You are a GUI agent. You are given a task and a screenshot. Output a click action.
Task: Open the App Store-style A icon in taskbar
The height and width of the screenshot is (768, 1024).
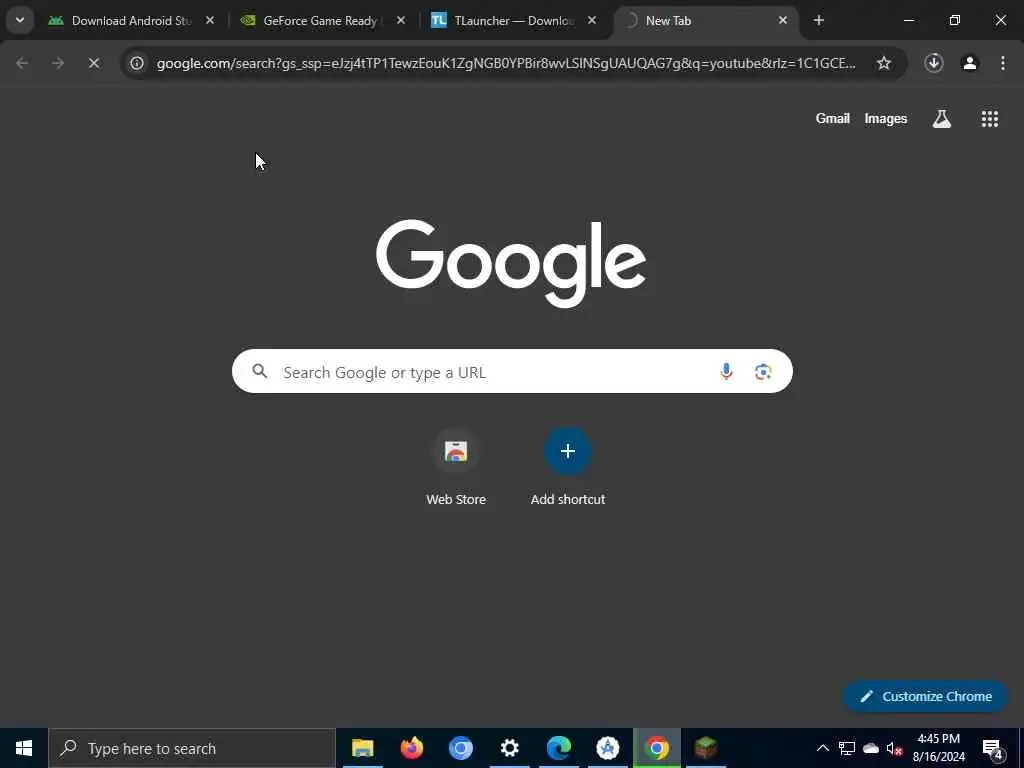click(607, 748)
